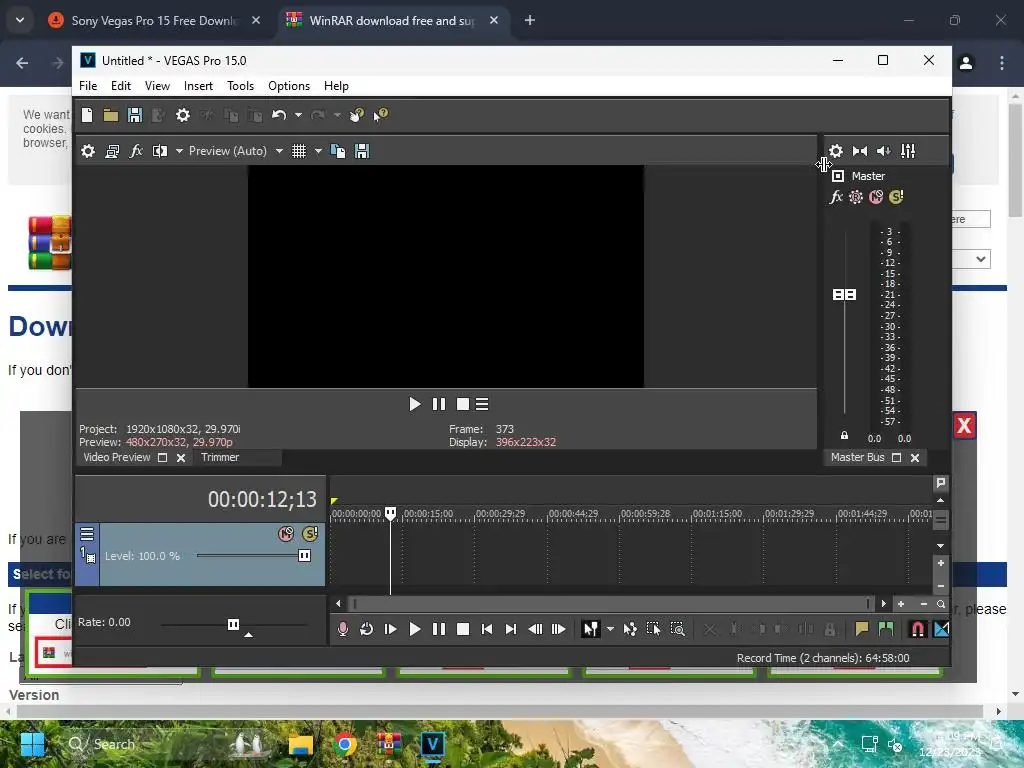
Task: Toggle Automatic Crossfades
Action: tap(941, 629)
